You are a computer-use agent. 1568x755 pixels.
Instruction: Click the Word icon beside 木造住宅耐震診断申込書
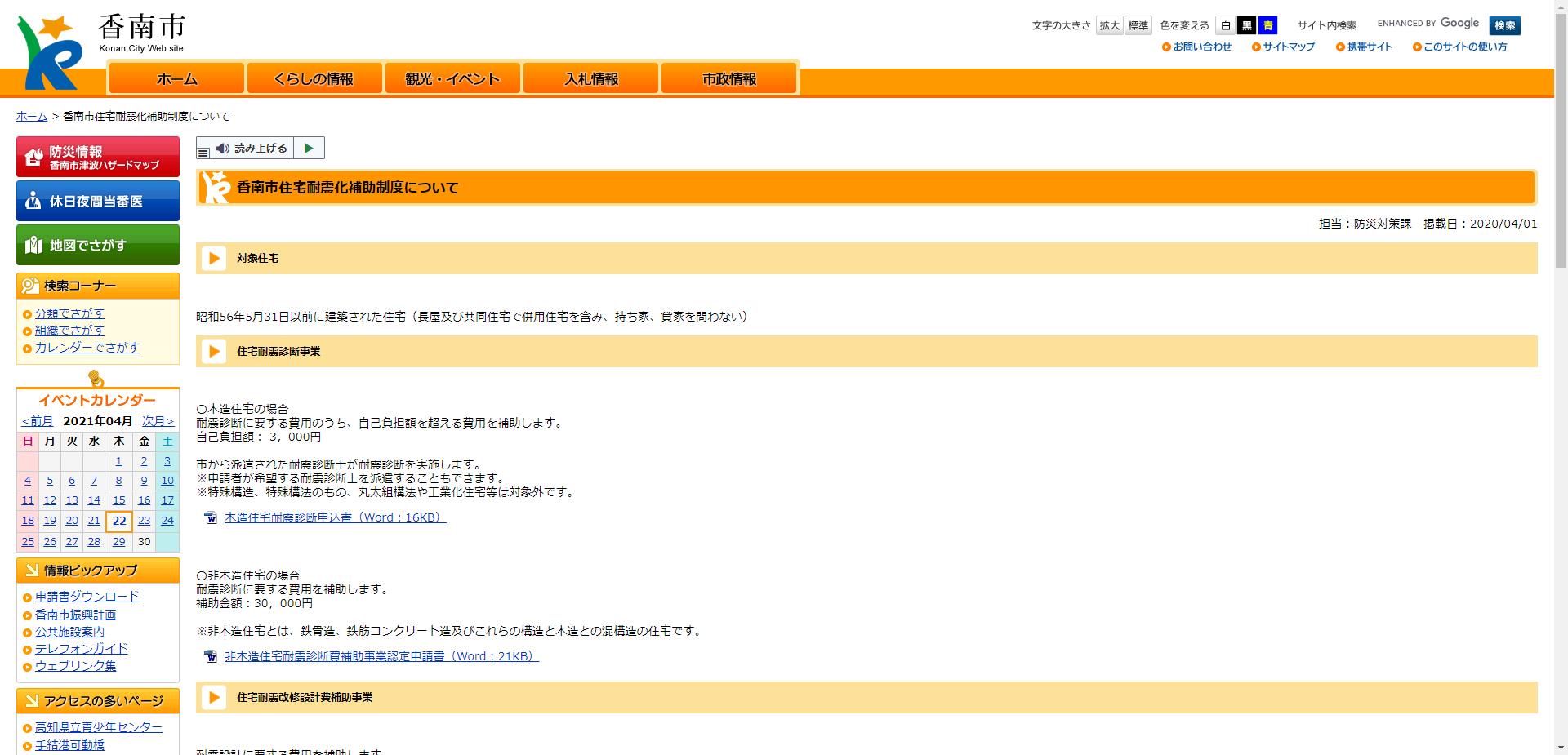tap(210, 517)
